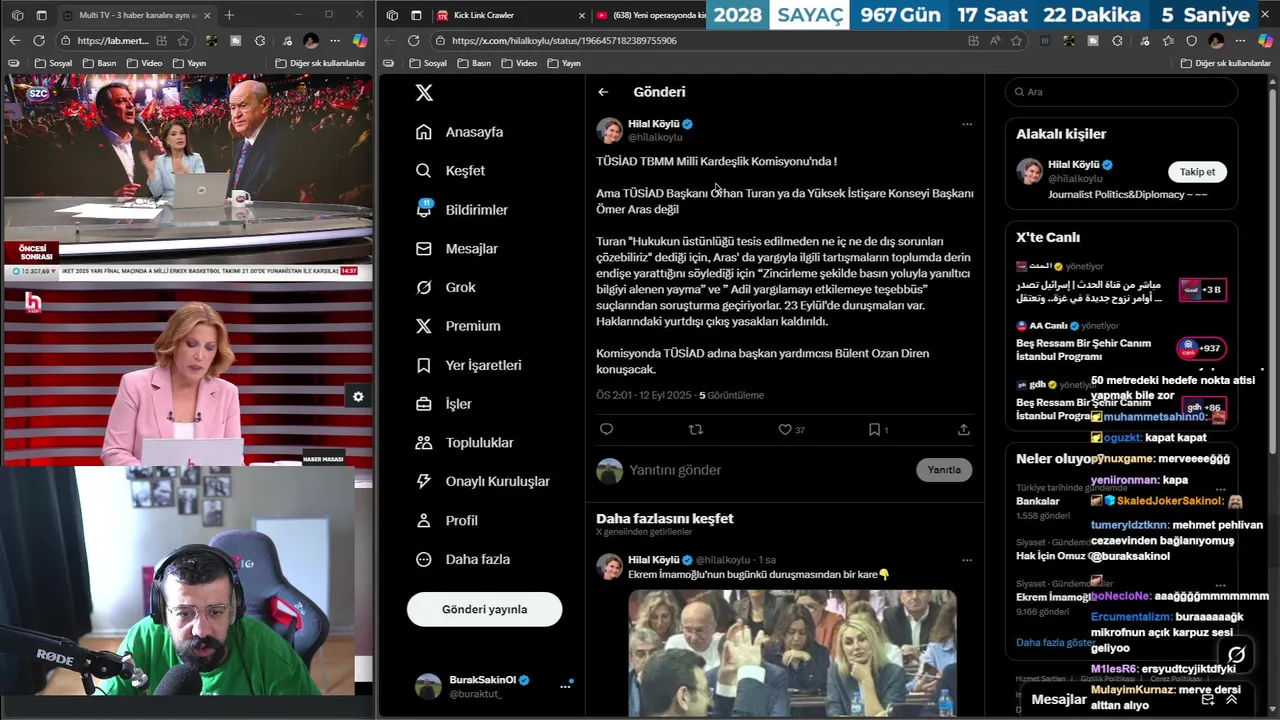The width and height of the screenshot is (1280, 720).
Task: Open Hilal Köylü profile avatar on post
Action: coord(609,130)
